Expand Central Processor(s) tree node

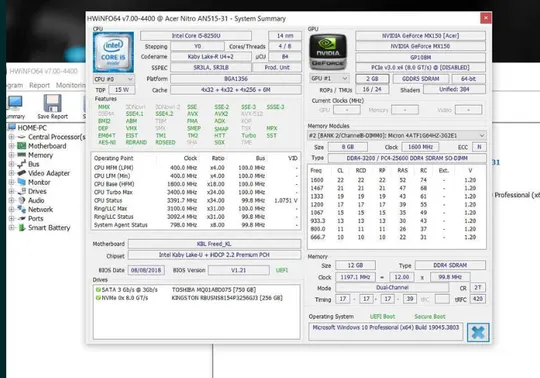tap(11, 137)
